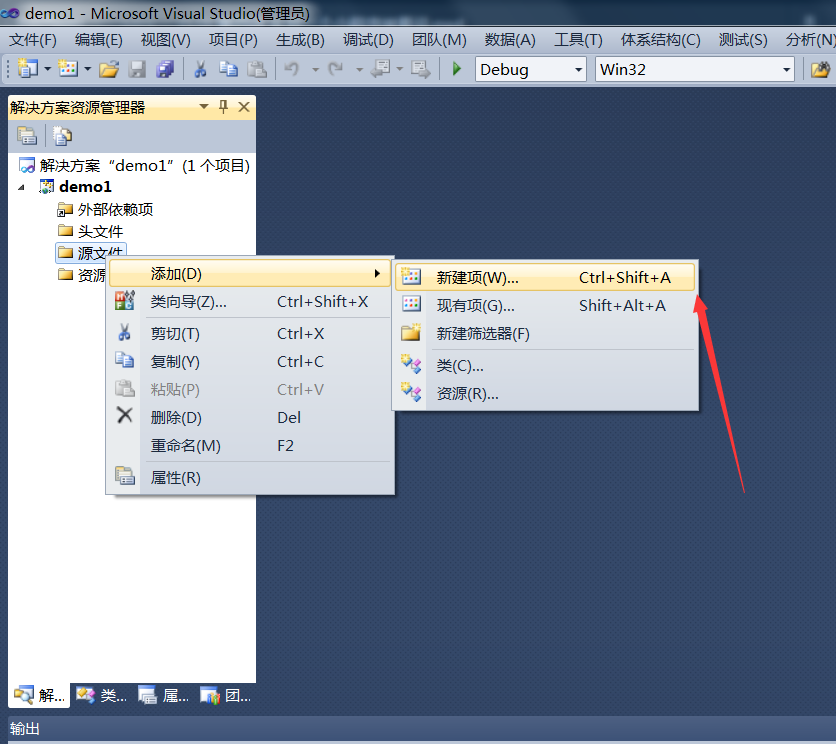836x744 pixels.
Task: Open the 项目(P) menu
Action: 233,40
